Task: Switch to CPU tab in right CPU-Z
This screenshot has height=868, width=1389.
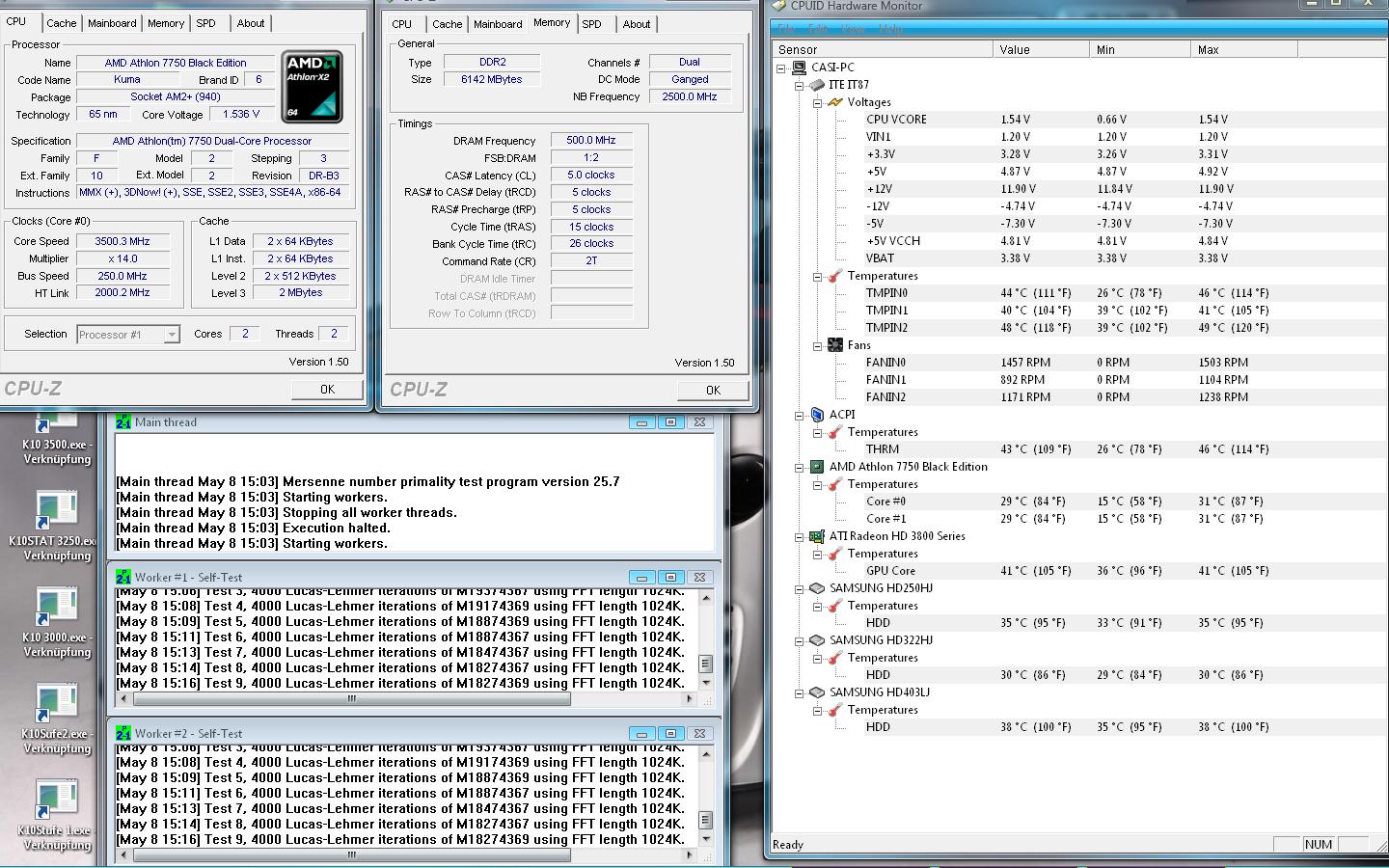Action: (402, 24)
